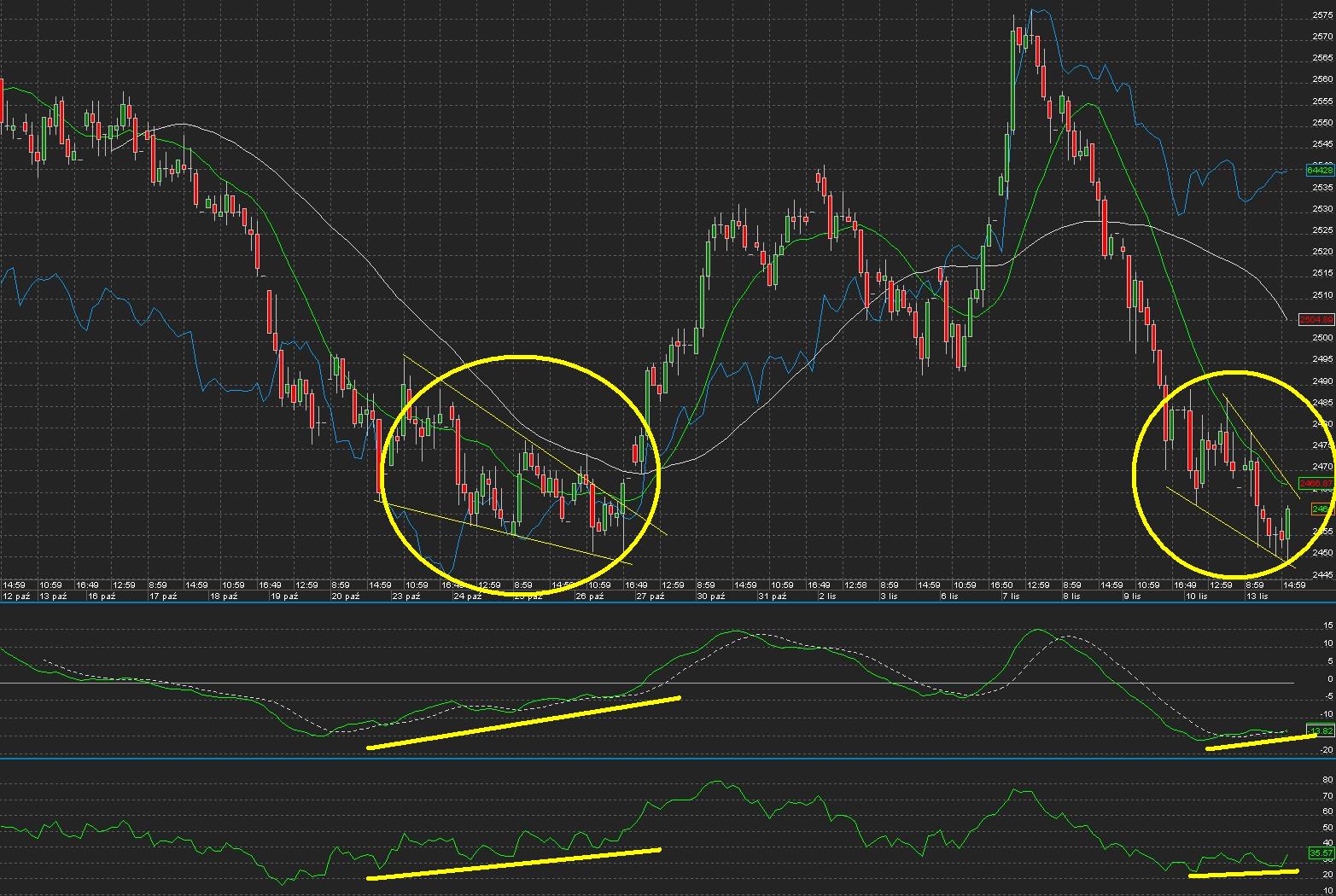Click the 70 level on oscillator scale

tap(1328, 796)
